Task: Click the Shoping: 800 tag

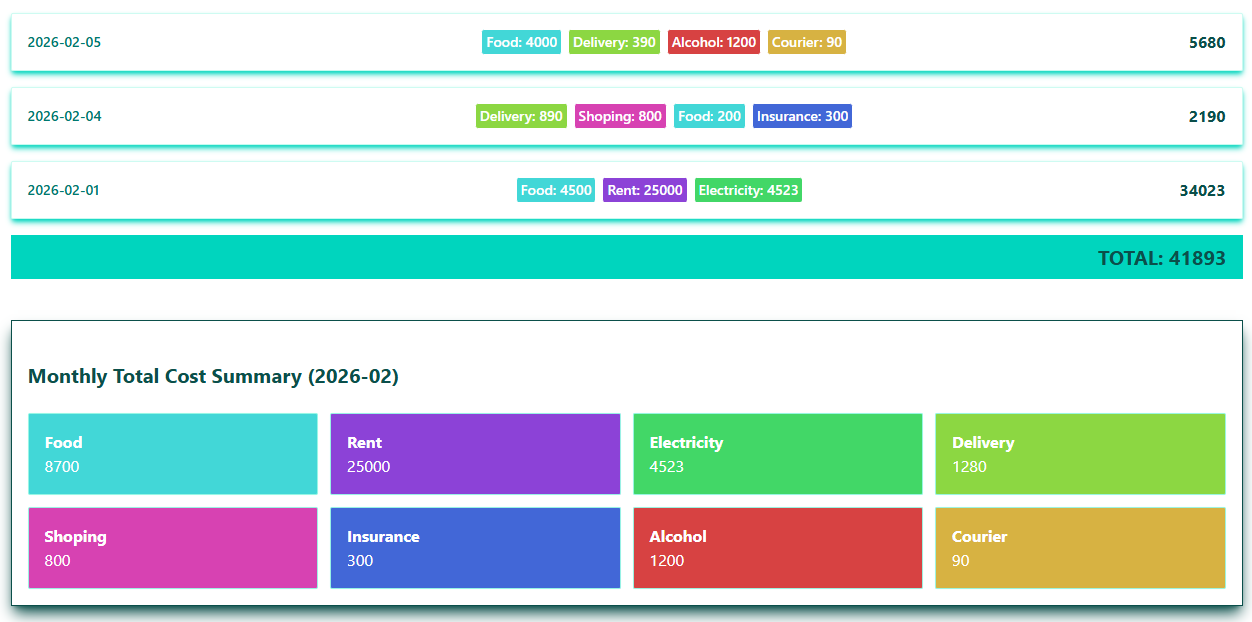Action: coord(620,116)
